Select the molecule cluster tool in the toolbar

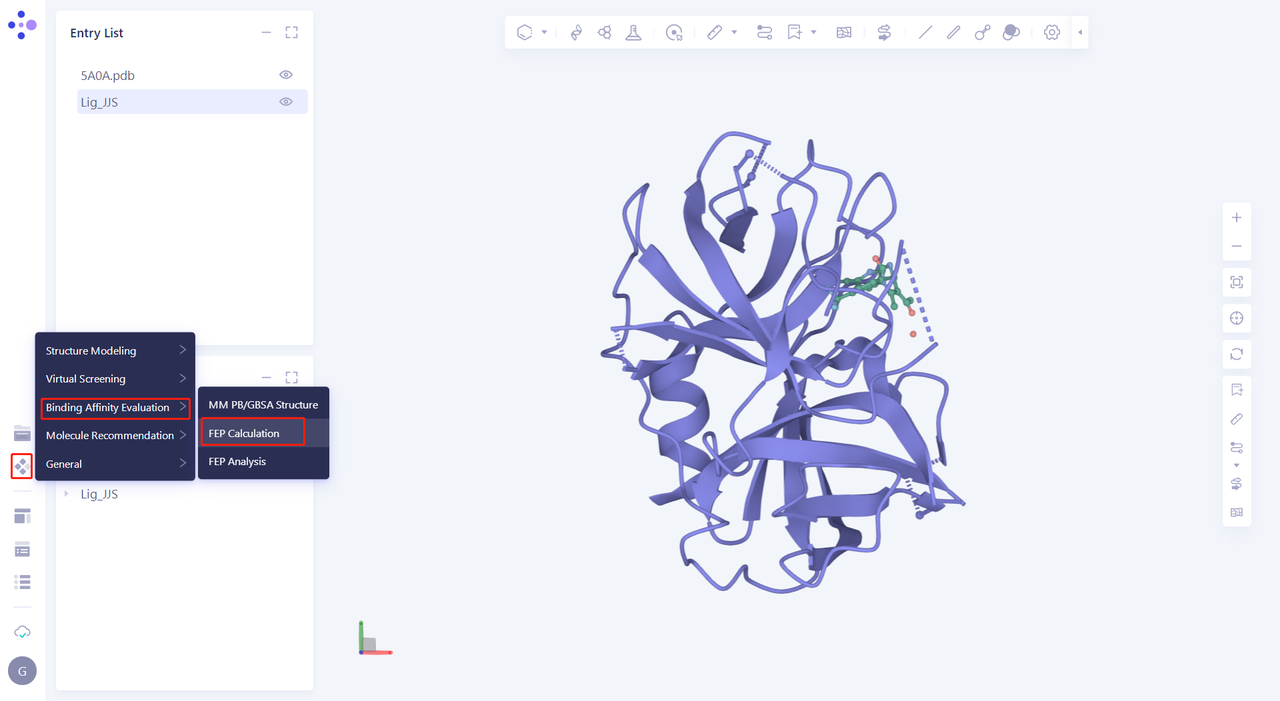pos(604,32)
